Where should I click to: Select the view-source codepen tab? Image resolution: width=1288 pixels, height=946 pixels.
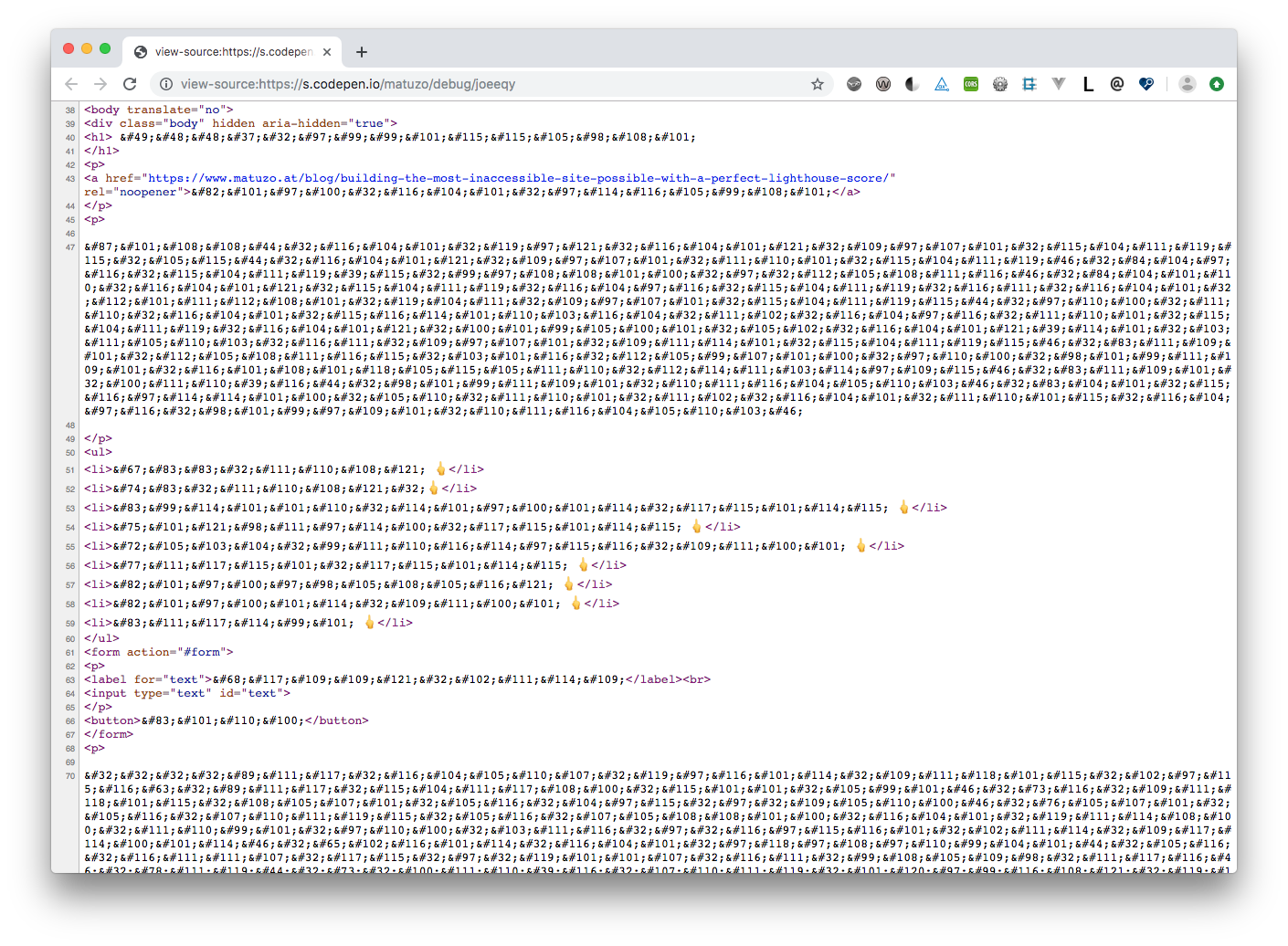pos(232,52)
